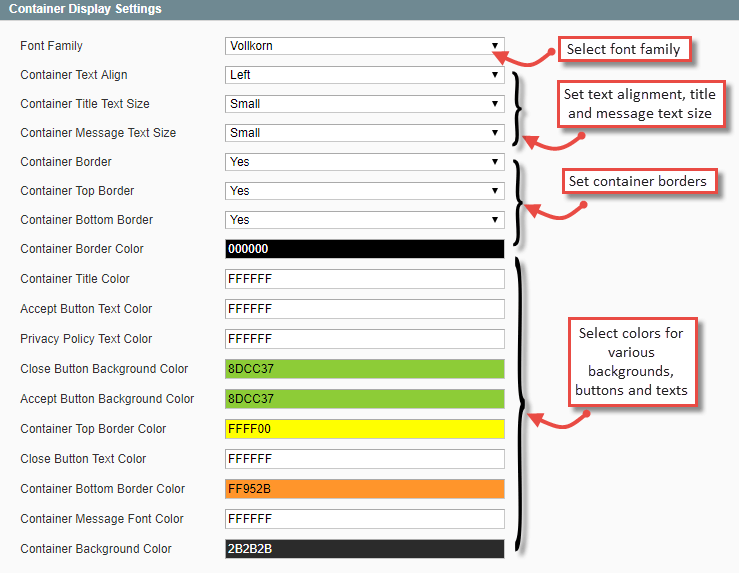The image size is (739, 573).
Task: Select the Close Button Text Color field
Action: 365,459
